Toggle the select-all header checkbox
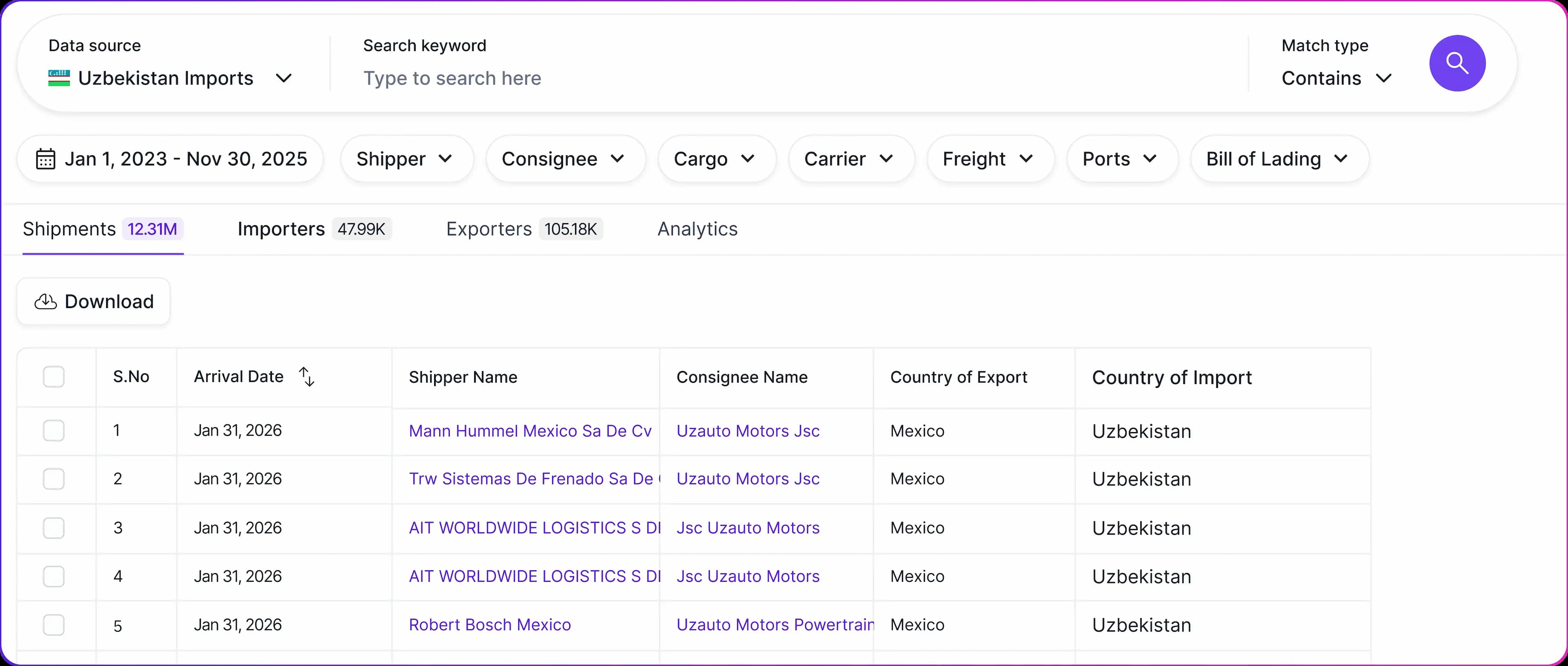 53,377
